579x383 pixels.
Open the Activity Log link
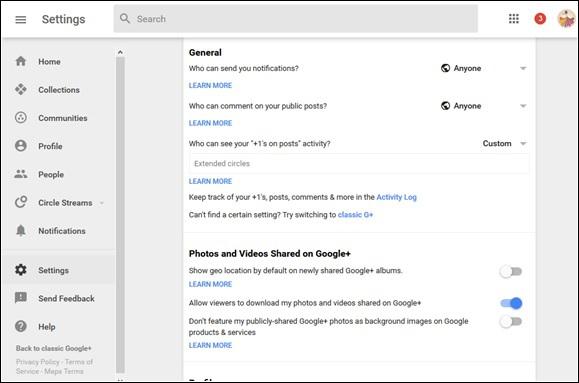tap(396, 197)
